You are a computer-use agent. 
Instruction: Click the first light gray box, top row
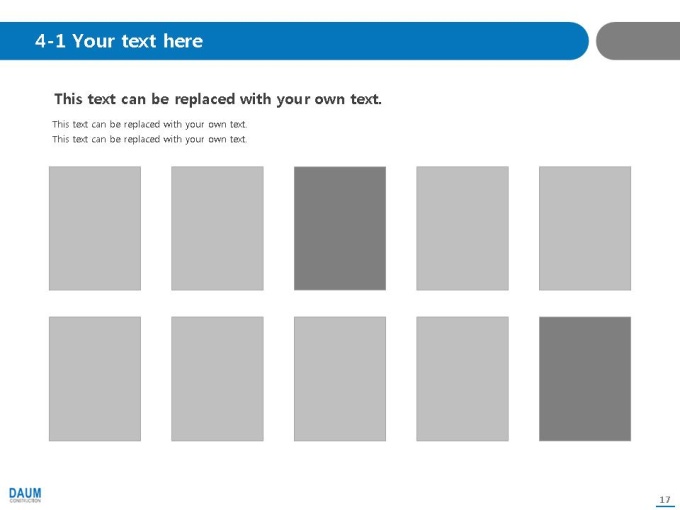95,228
